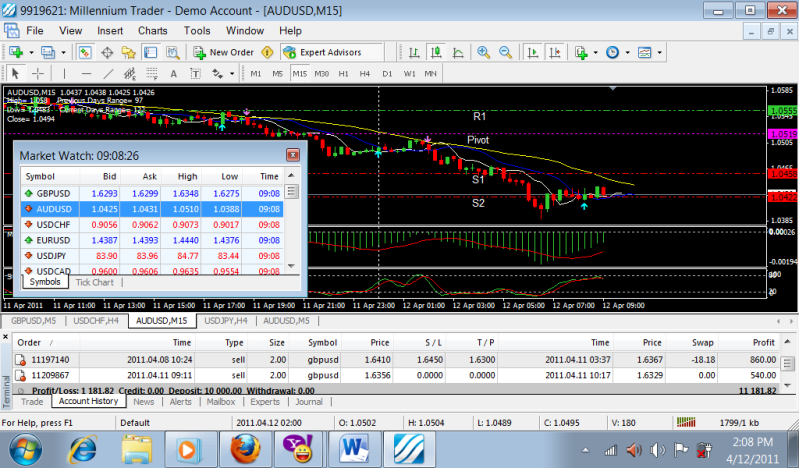Switch chart to M30 timeframe

(322, 74)
